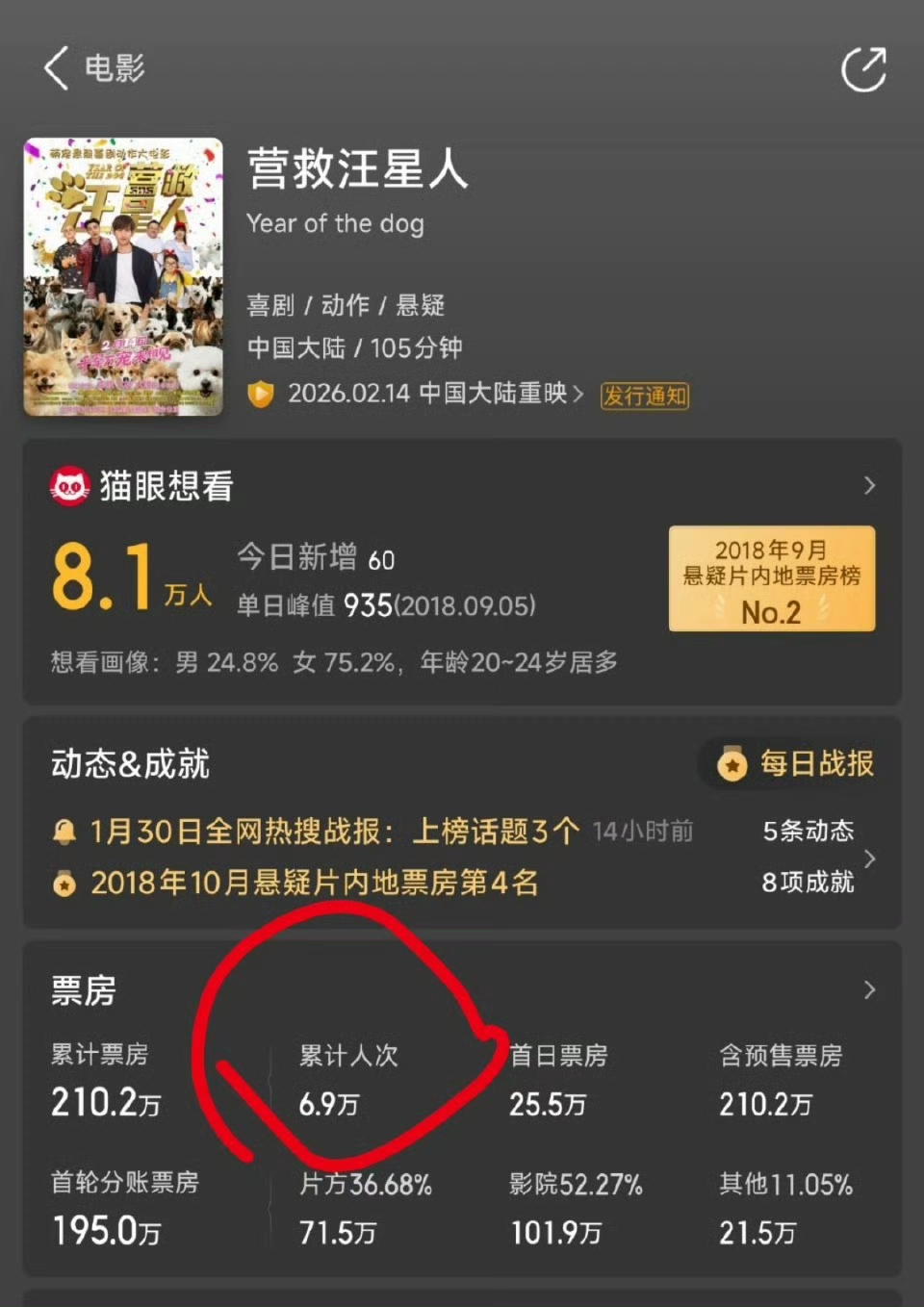This screenshot has height=1307, width=924.
Task: Open the 悬疑片内地票房榜 No.2 badge
Action: (x=772, y=578)
